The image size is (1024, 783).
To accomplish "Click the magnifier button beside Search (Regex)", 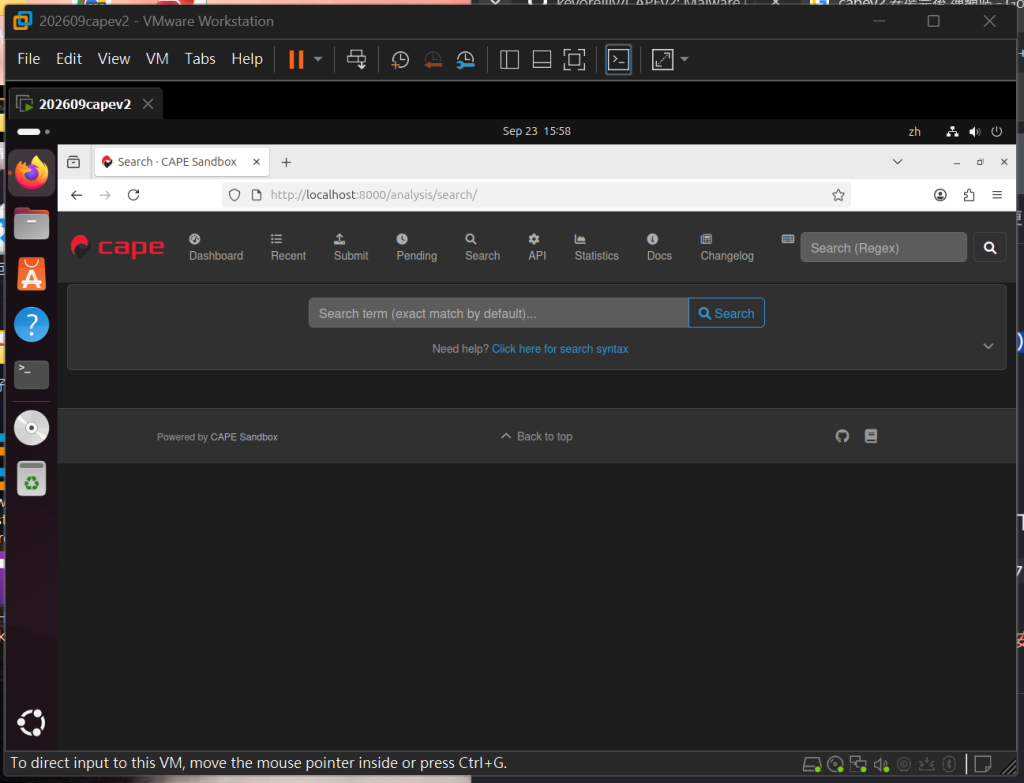I will pyautogui.click(x=989, y=248).
